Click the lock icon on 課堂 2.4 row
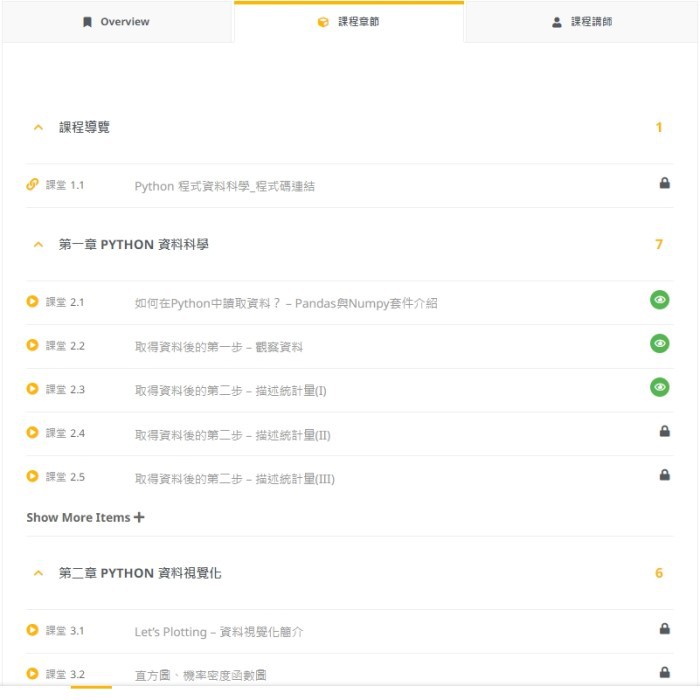The width and height of the screenshot is (700, 700). [665, 431]
